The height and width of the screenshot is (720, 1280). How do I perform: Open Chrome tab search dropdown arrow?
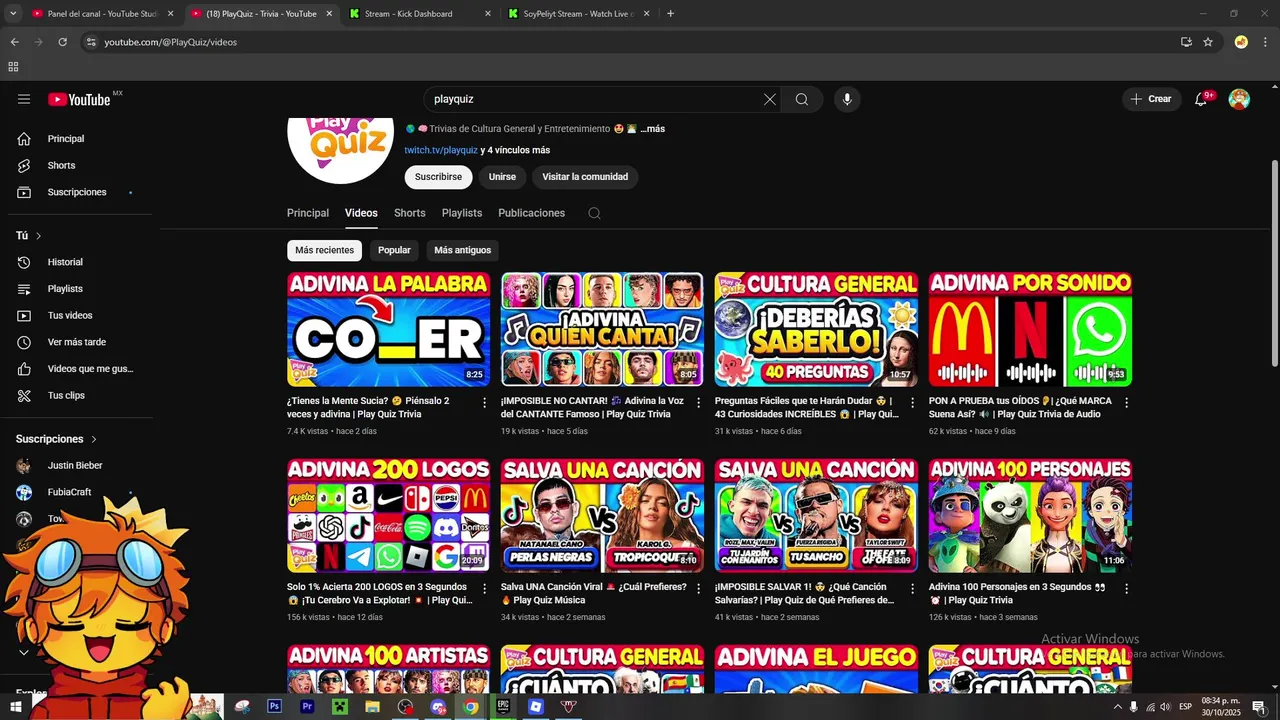click(x=13, y=14)
